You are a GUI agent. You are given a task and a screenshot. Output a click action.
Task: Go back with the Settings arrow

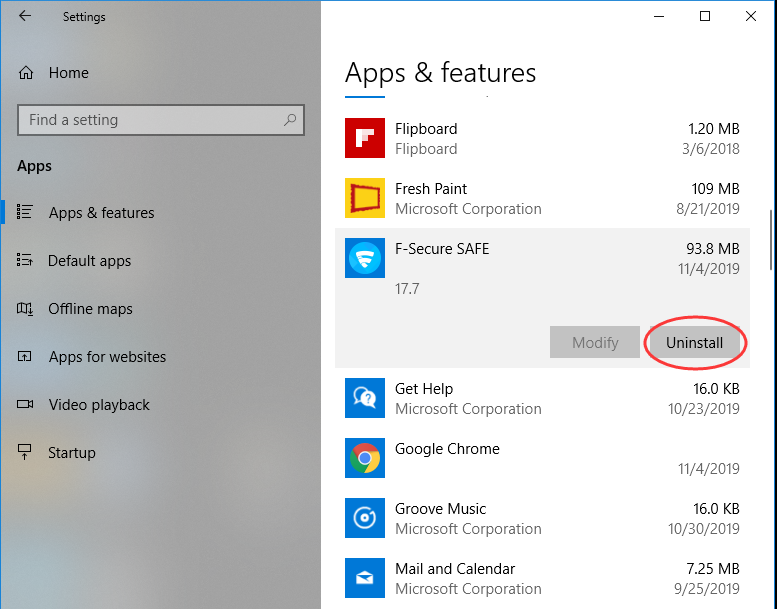click(25, 16)
